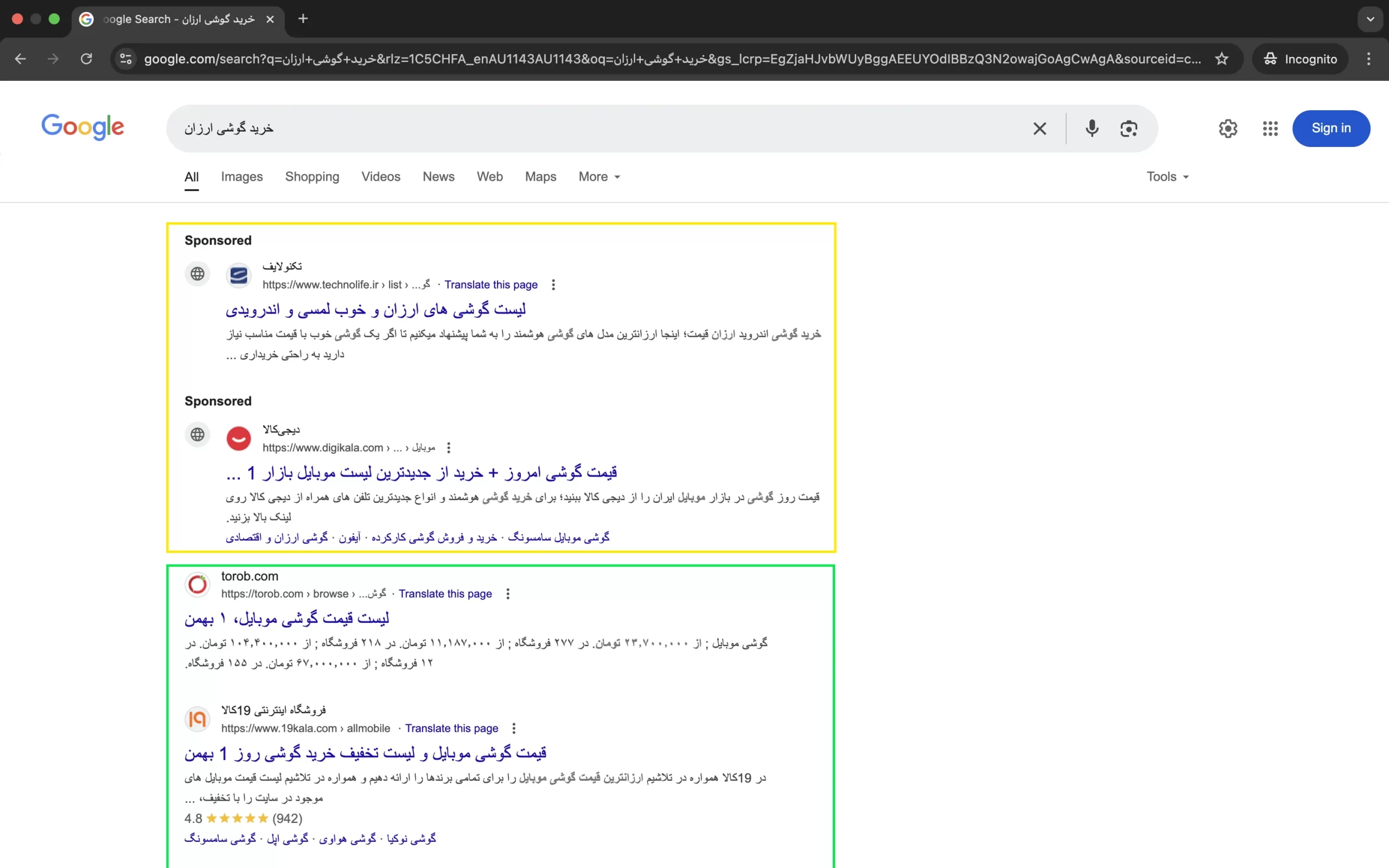Image resolution: width=1389 pixels, height=868 pixels.
Task: Click the voice search microphone icon
Action: point(1092,128)
